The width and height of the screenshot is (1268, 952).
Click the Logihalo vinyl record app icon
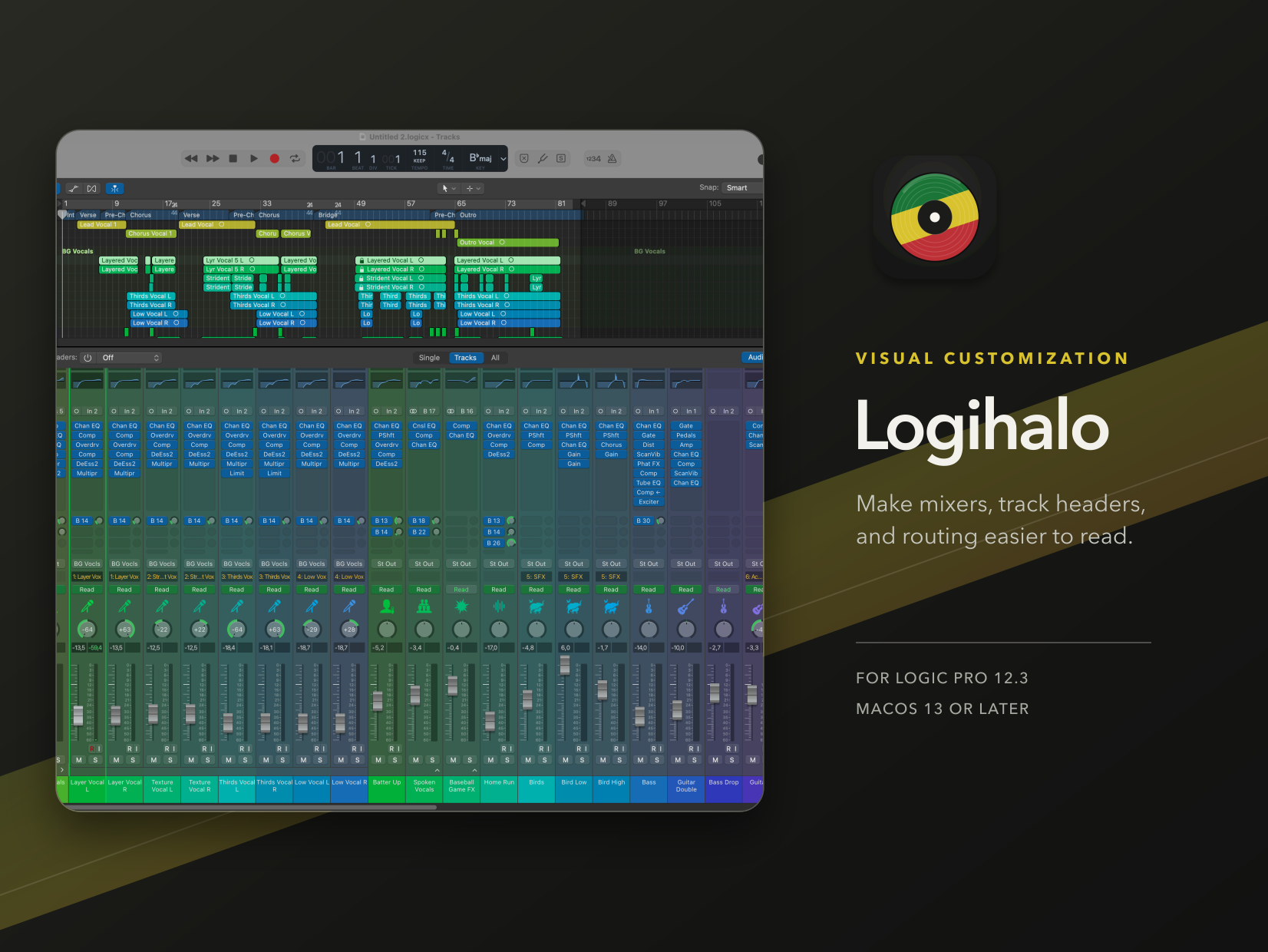pos(935,217)
